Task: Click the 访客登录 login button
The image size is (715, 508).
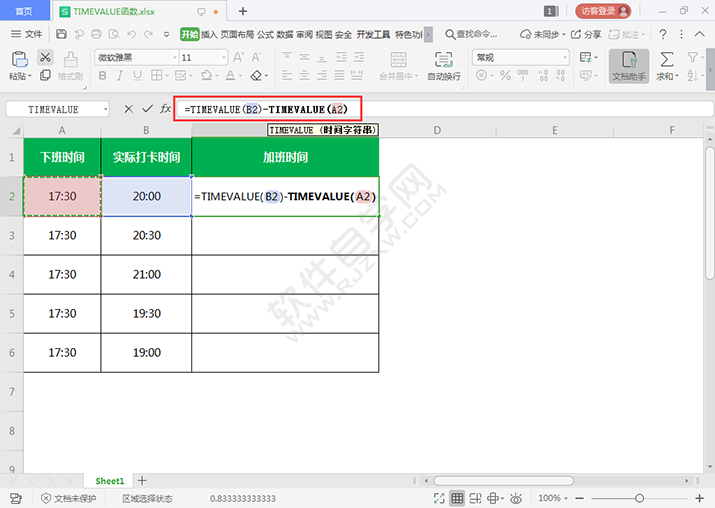Action: coord(603,11)
